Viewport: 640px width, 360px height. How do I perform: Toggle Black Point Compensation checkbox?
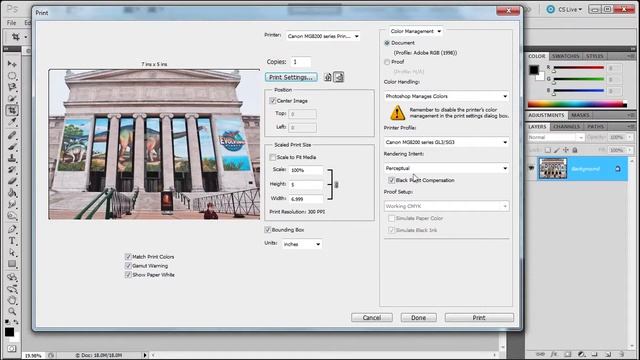392,180
